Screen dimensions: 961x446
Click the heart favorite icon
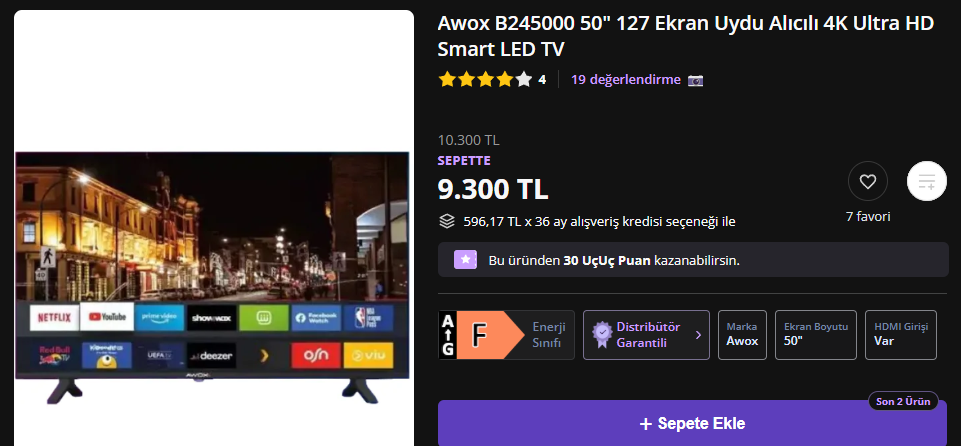867,181
